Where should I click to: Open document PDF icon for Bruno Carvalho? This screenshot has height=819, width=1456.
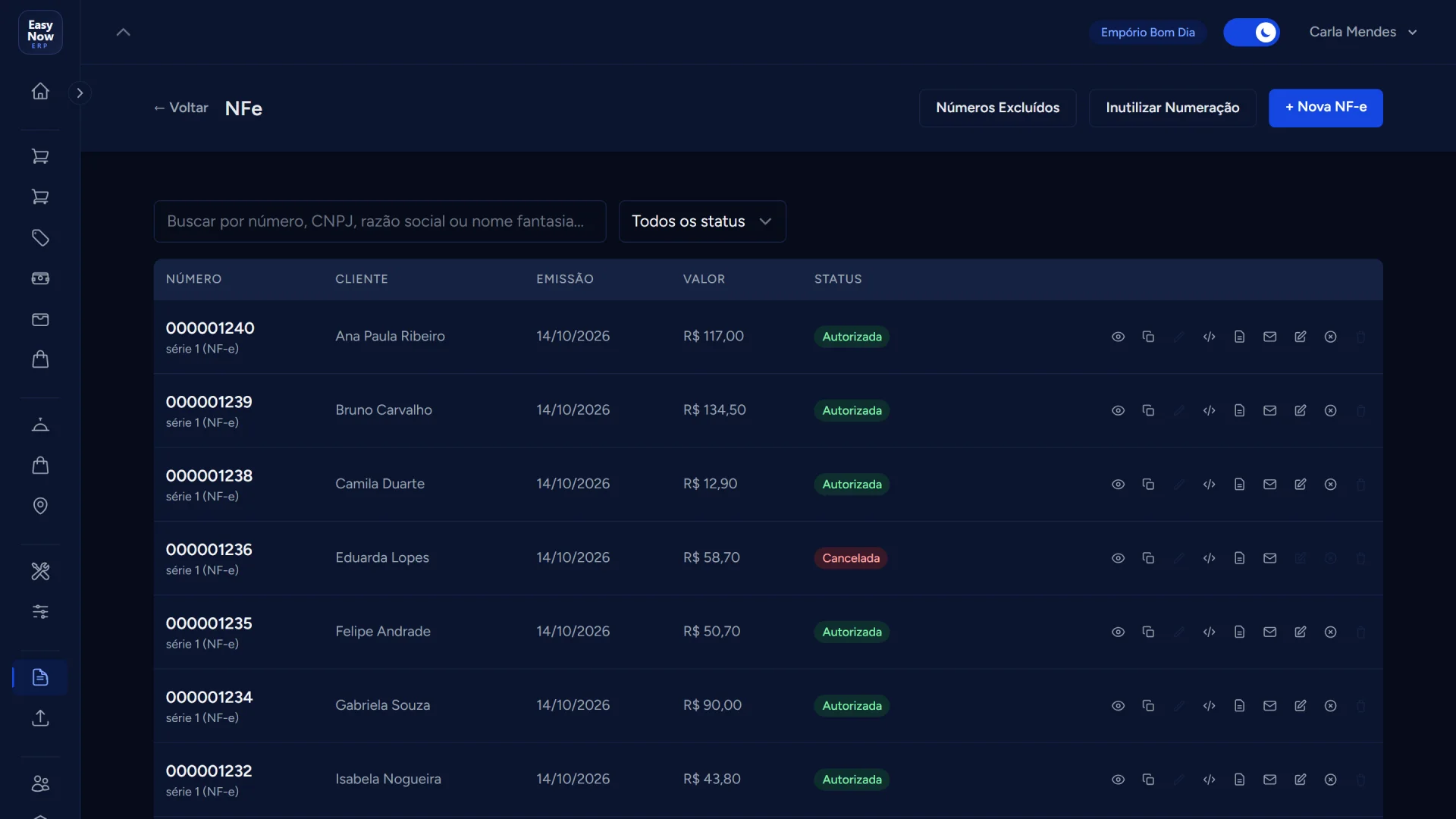(1239, 410)
